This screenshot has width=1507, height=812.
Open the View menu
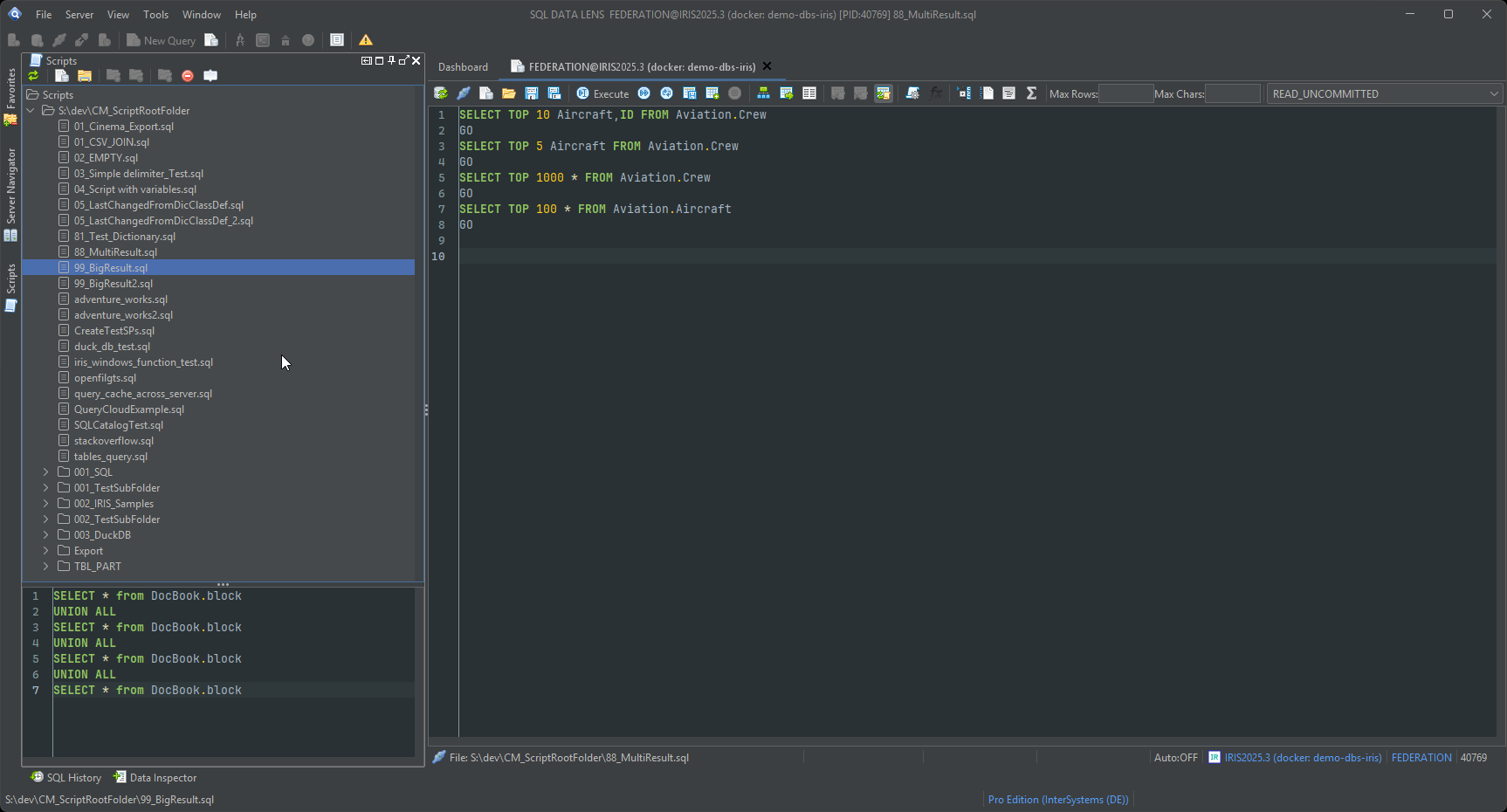[x=118, y=15]
